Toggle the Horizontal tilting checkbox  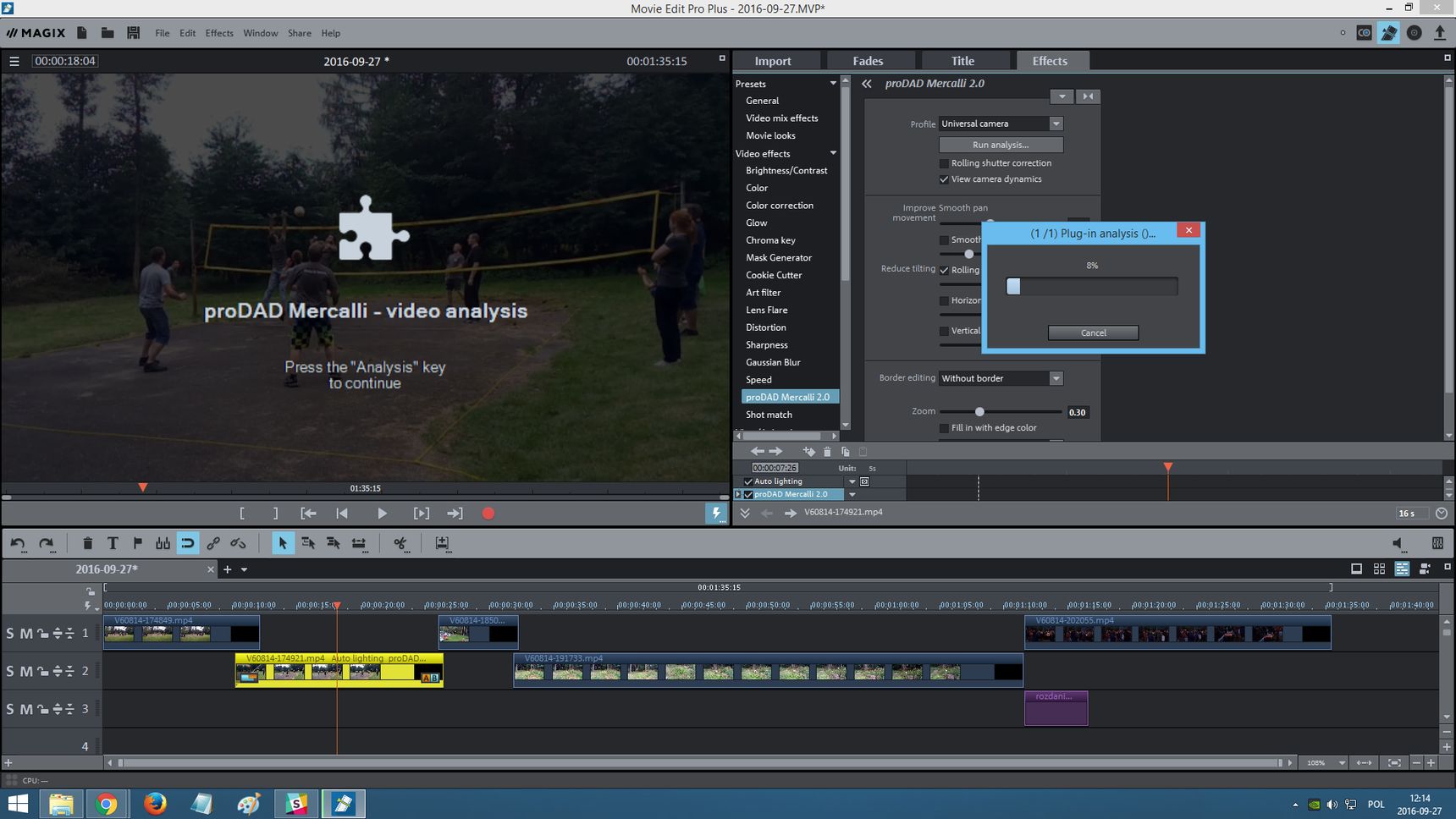[944, 300]
